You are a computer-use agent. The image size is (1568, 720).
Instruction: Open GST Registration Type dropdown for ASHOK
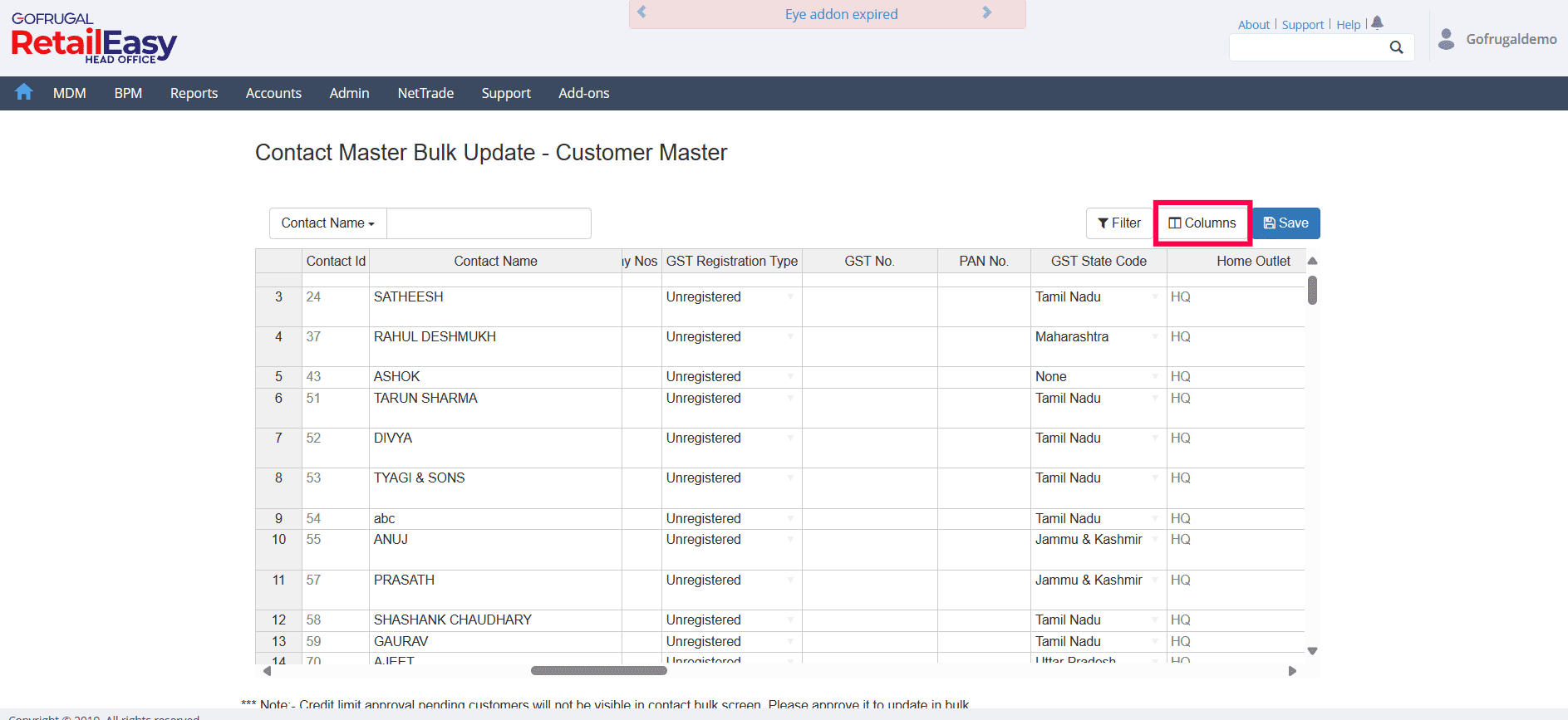click(790, 376)
